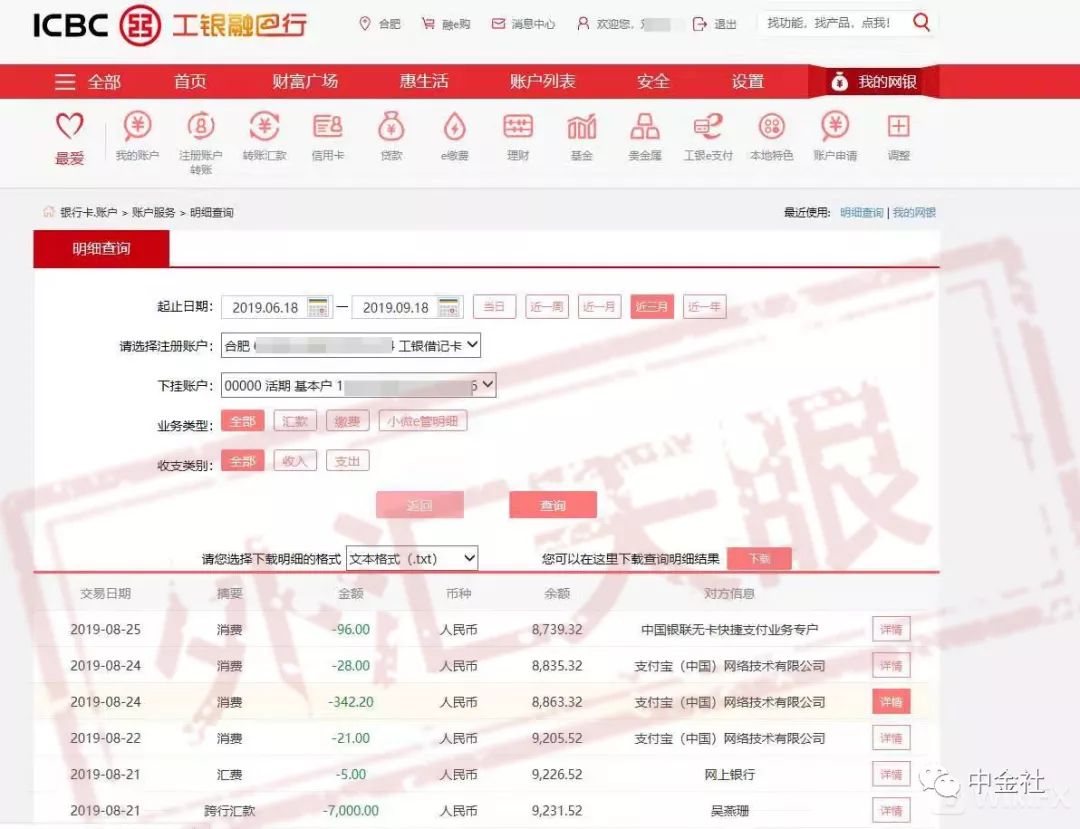Image resolution: width=1080 pixels, height=829 pixels.
Task: Select 汇款 business type
Action: point(295,421)
